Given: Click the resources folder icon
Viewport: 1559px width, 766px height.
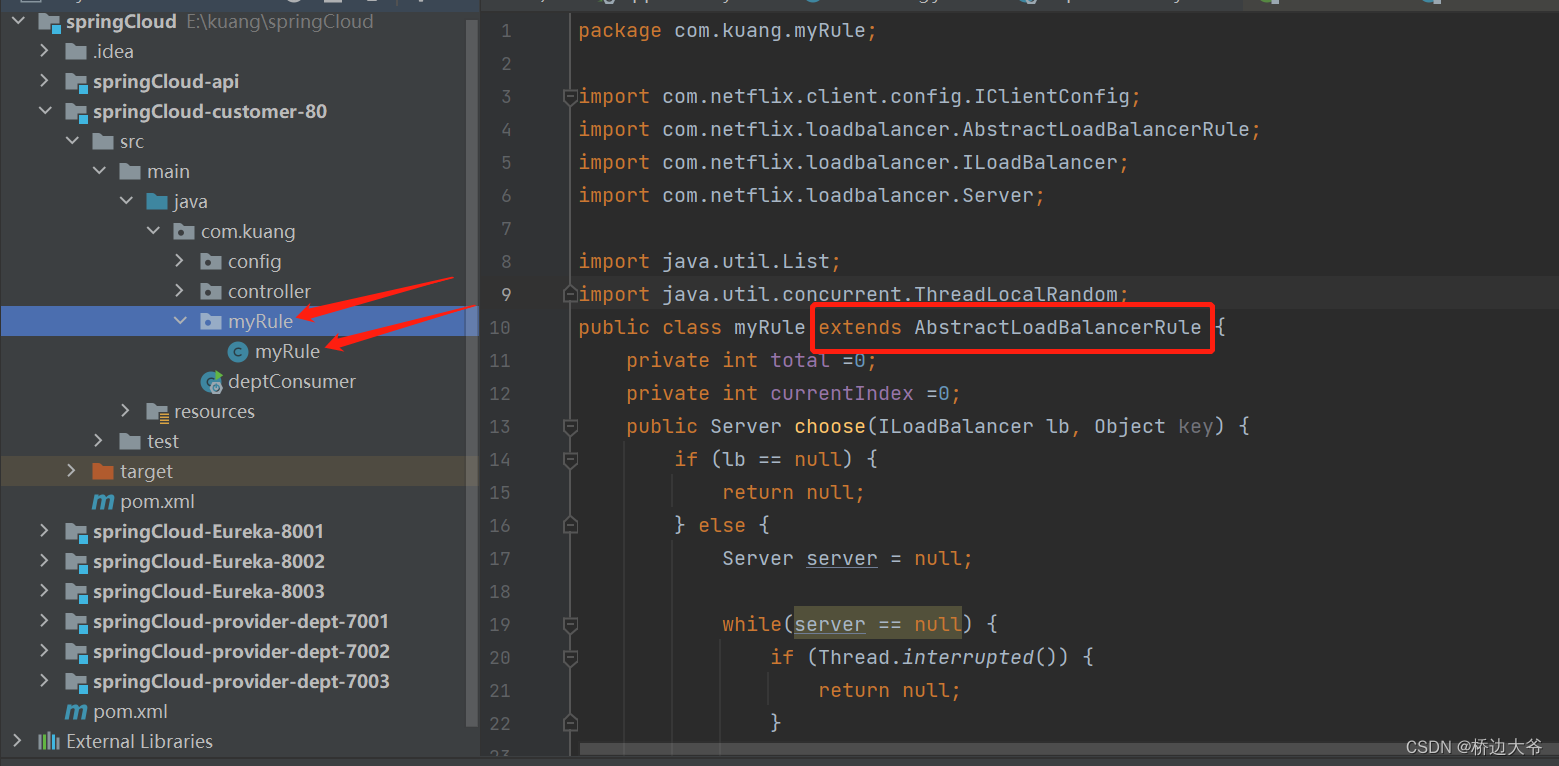Looking at the screenshot, I should point(157,411).
